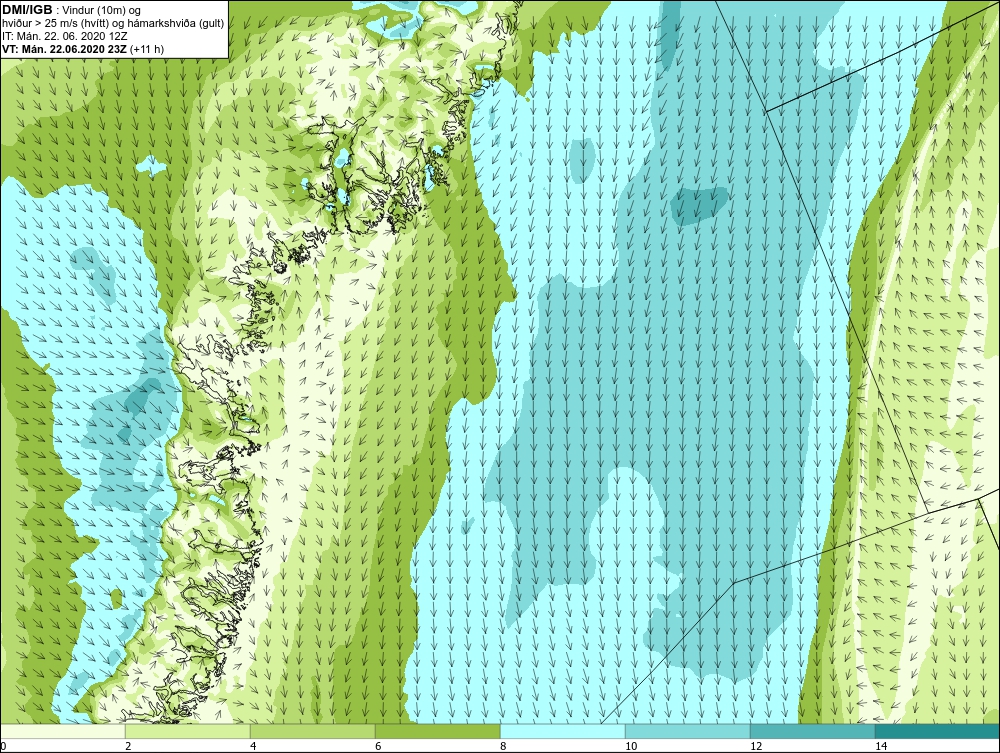Click the legend label '0'
1000x753 pixels.
click(3, 746)
